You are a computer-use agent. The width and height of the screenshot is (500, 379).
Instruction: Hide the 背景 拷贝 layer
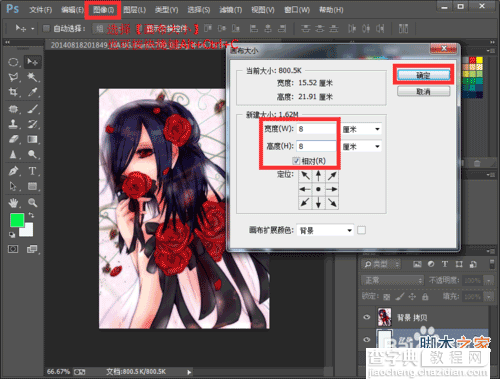tap(367, 317)
